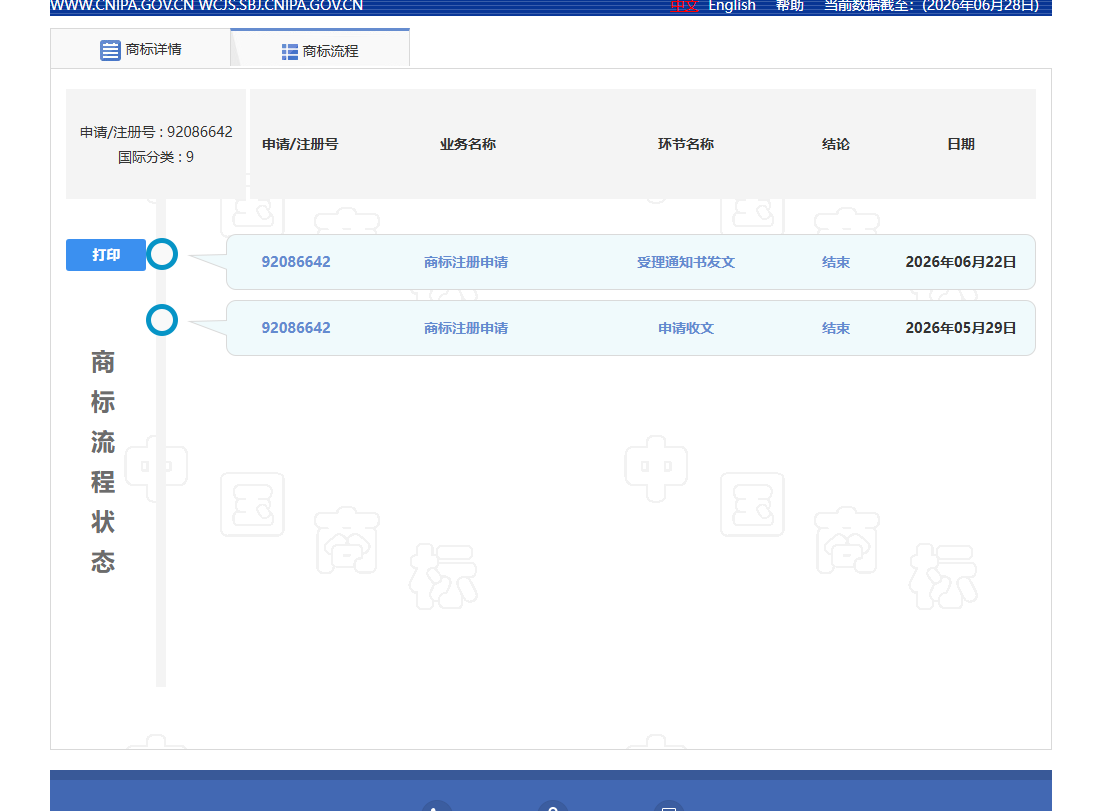Click 结束 in the 受理通知书发文 row

point(835,262)
